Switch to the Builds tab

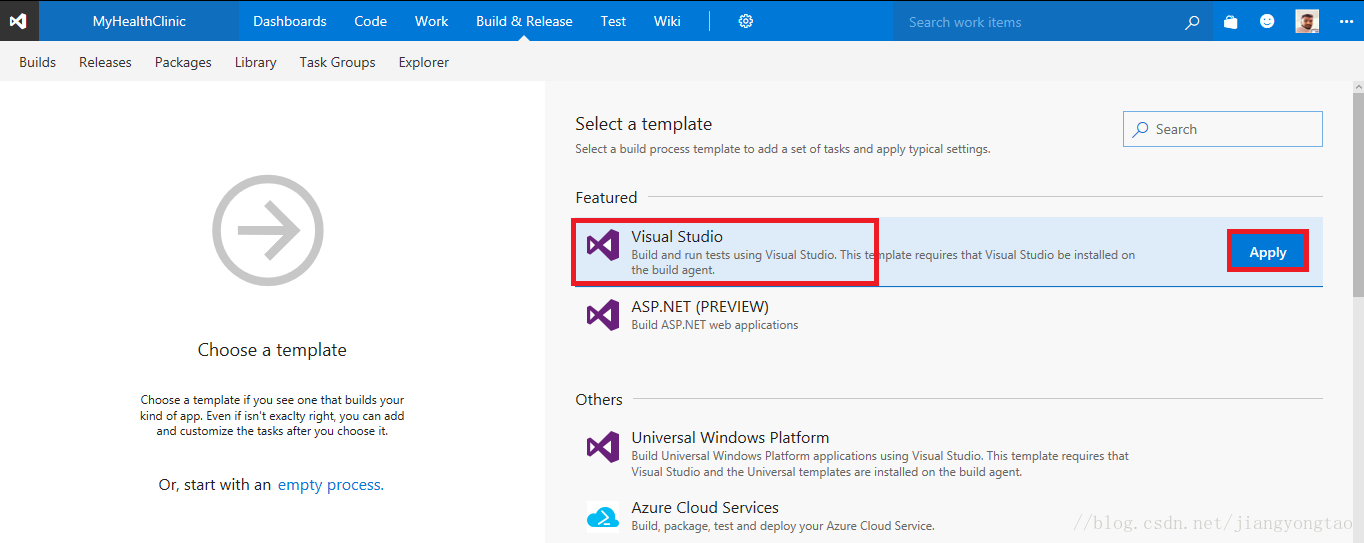click(38, 62)
